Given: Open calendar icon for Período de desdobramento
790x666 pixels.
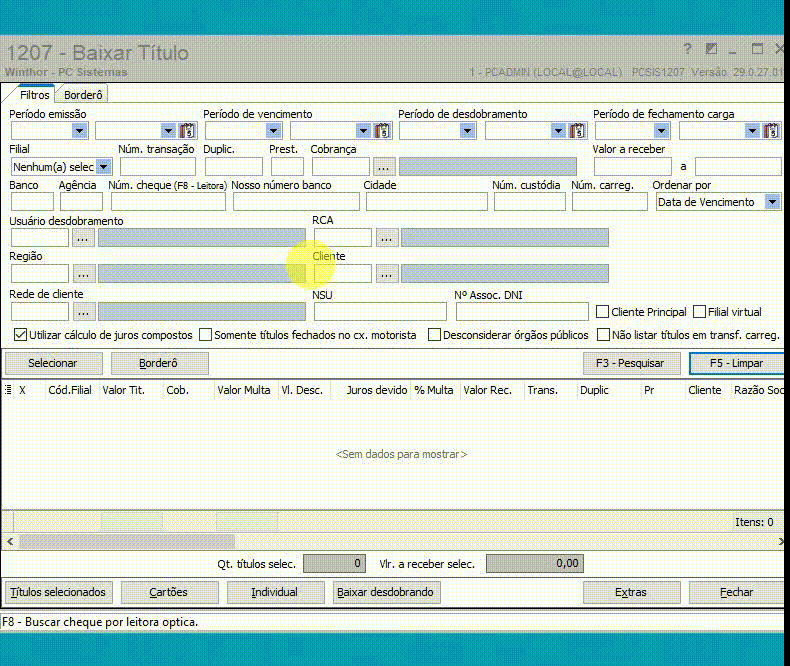Looking at the screenshot, I should click(x=577, y=131).
